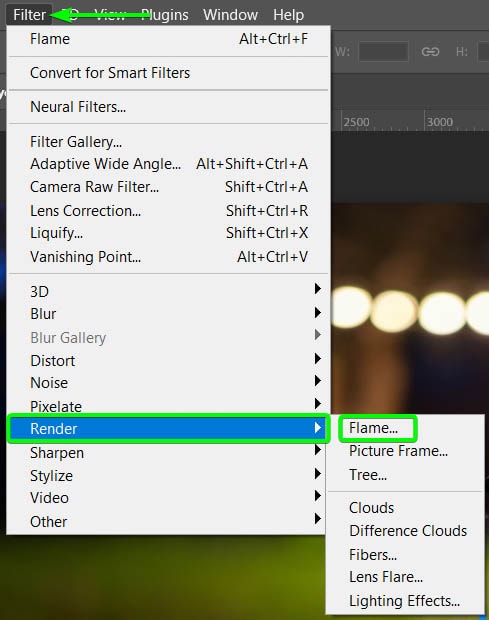Open the Window menu
The width and height of the screenshot is (489, 620).
click(x=230, y=15)
